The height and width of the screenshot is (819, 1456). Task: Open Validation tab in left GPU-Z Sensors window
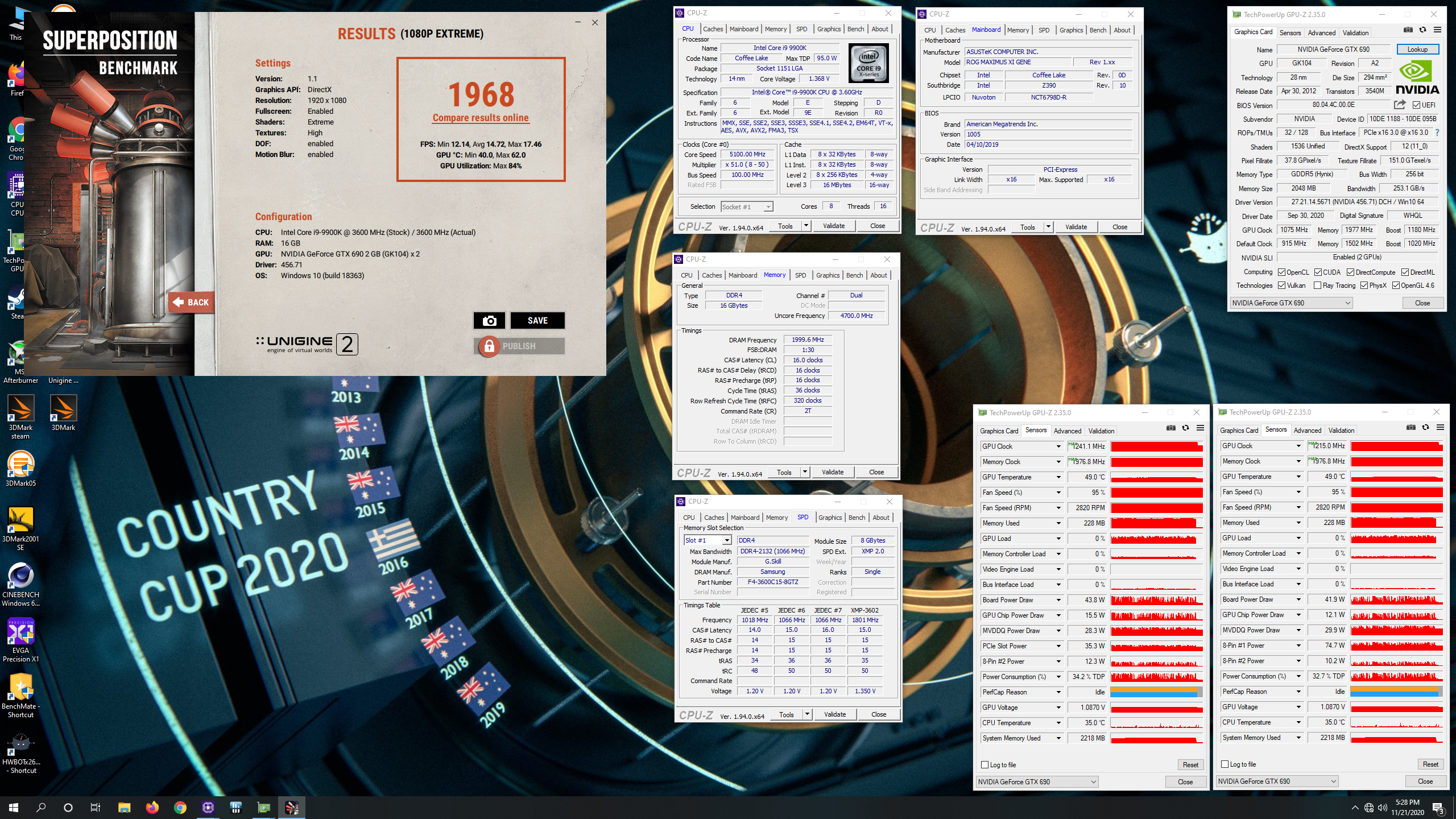pyautogui.click(x=1101, y=431)
